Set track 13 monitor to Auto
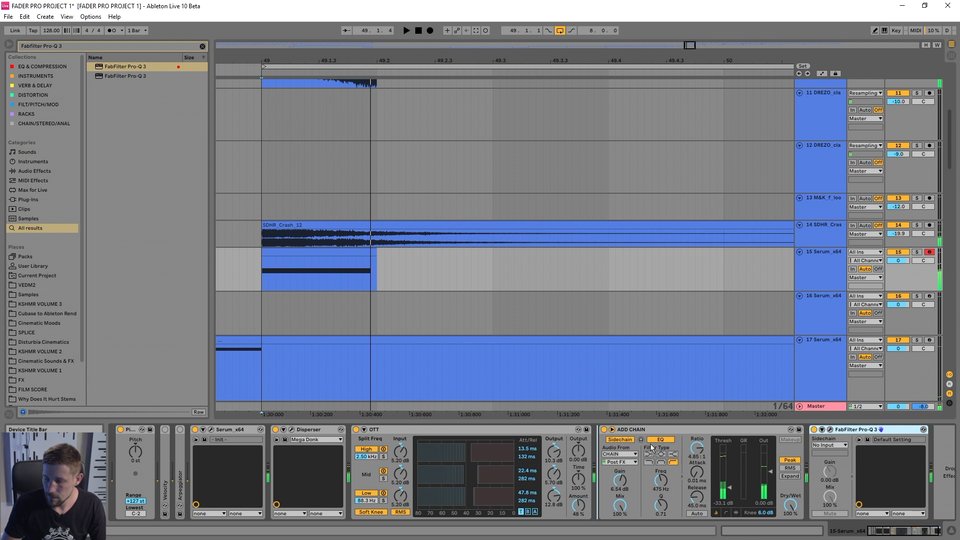960x540 pixels. [x=864, y=198]
